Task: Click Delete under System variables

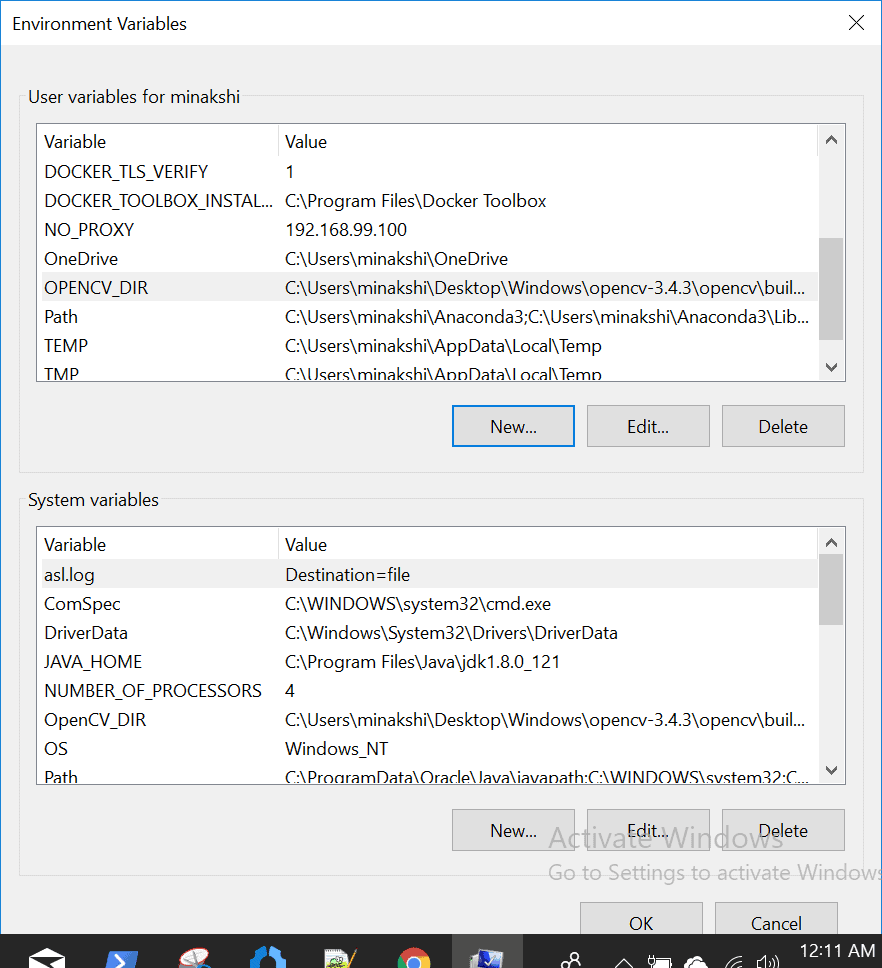Action: point(783,830)
